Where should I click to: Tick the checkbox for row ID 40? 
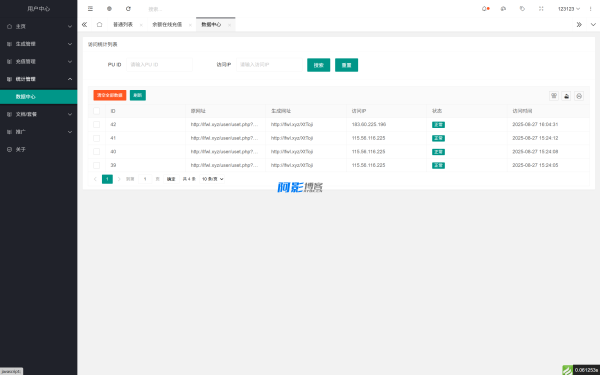click(96, 152)
